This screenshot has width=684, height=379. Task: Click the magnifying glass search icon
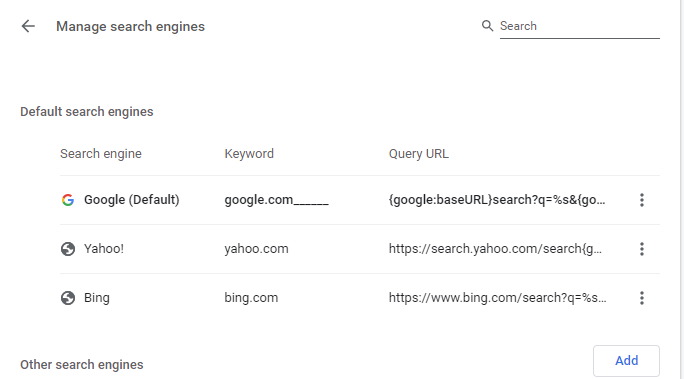(x=487, y=26)
